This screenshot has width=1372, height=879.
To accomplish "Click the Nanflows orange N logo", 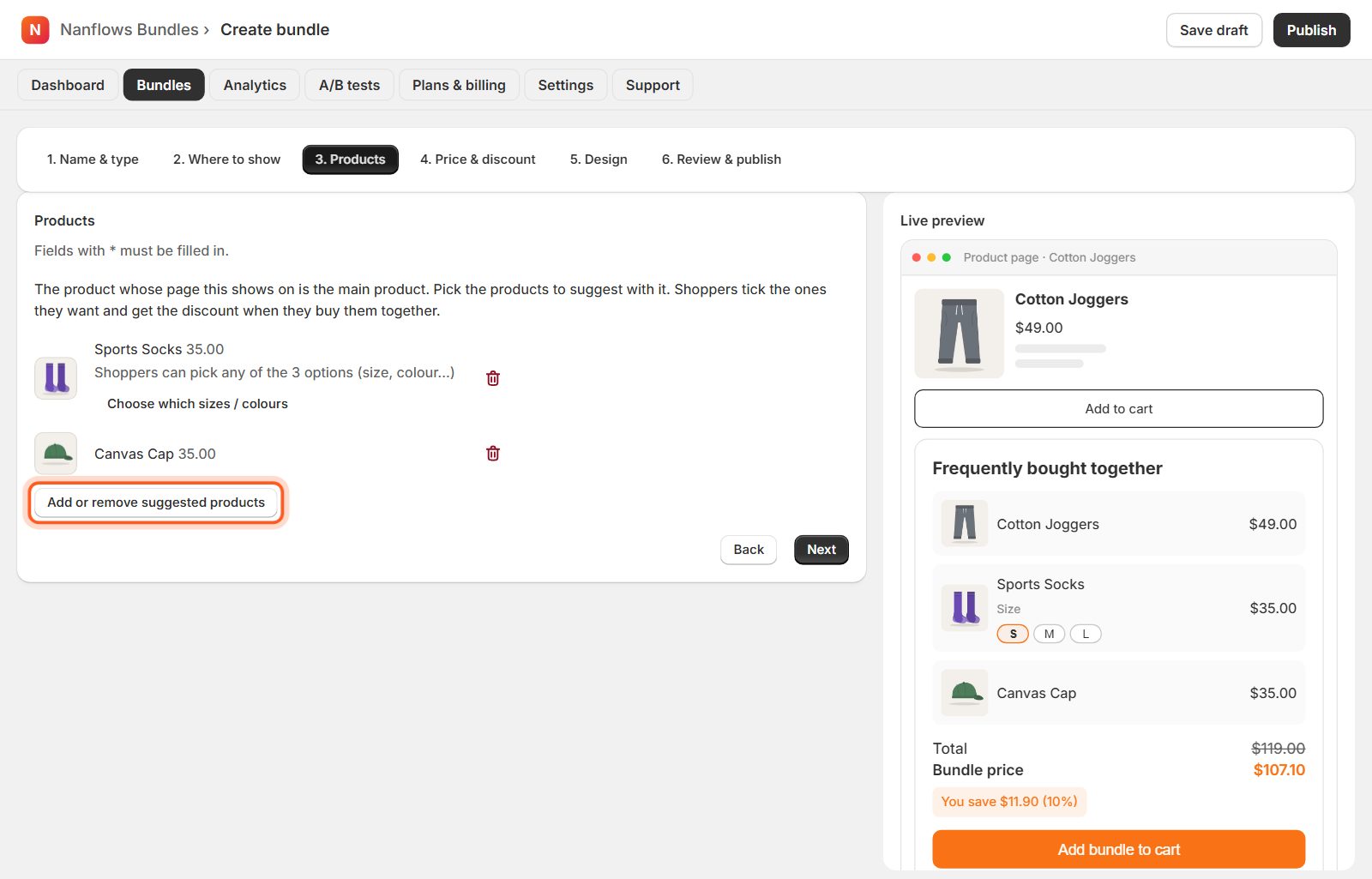I will (35, 30).
